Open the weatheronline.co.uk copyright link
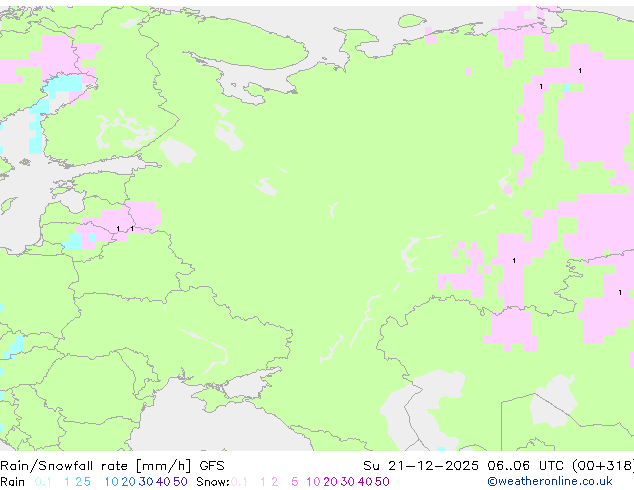Screen dimensions: 634x490 point(550,481)
